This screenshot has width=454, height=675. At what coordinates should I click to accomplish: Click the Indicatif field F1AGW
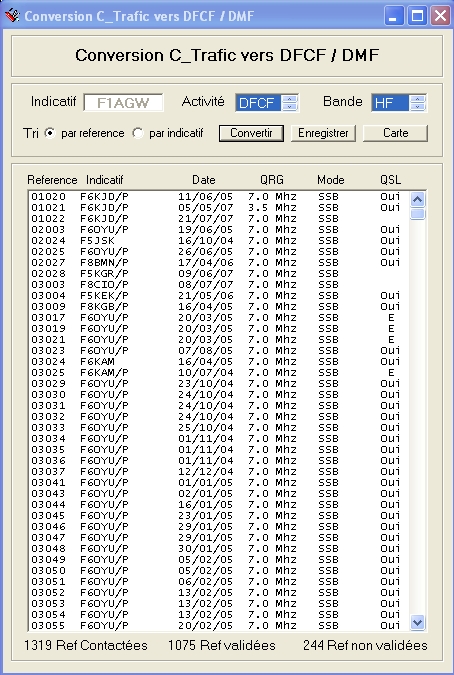(x=124, y=103)
